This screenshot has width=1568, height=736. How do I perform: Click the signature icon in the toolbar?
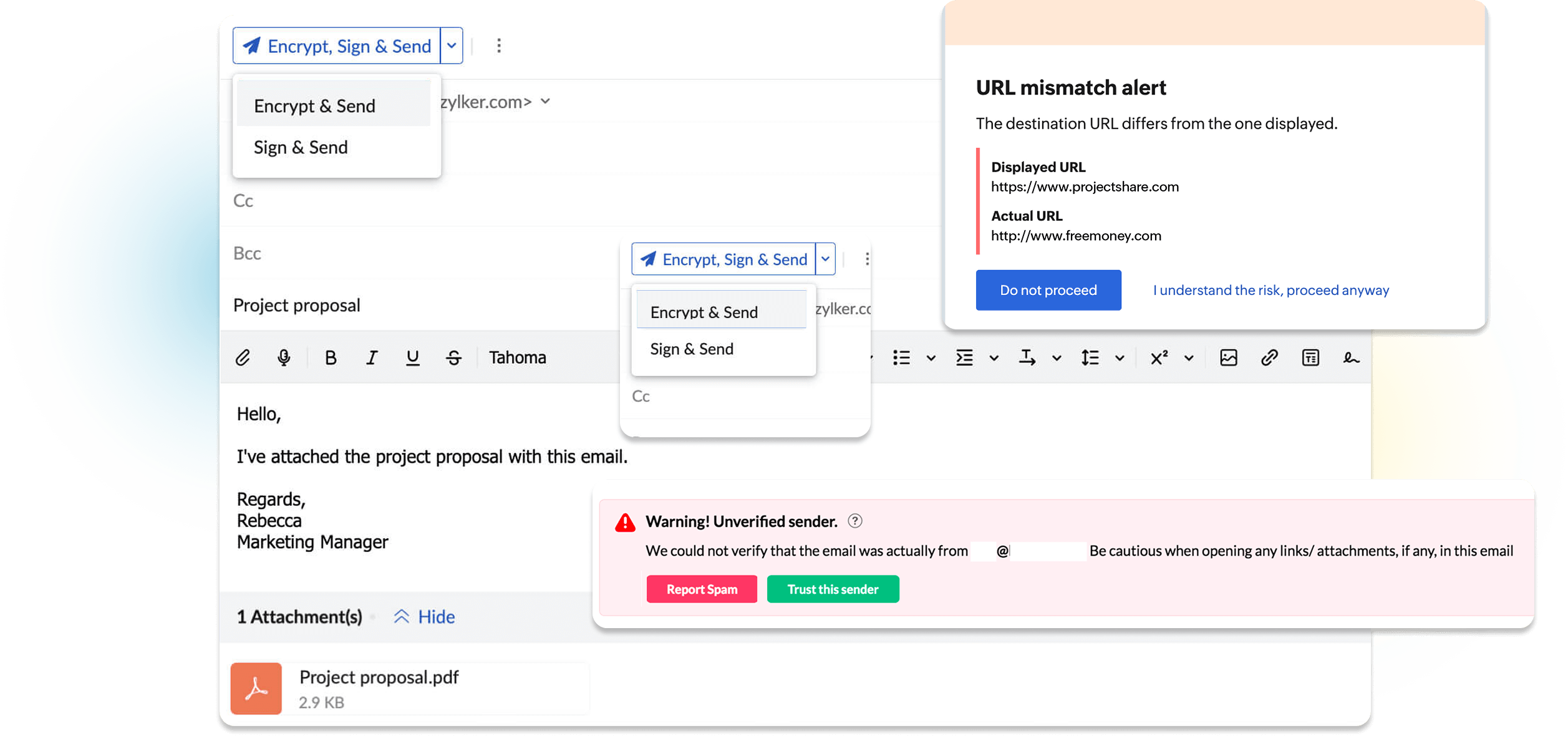click(1351, 357)
